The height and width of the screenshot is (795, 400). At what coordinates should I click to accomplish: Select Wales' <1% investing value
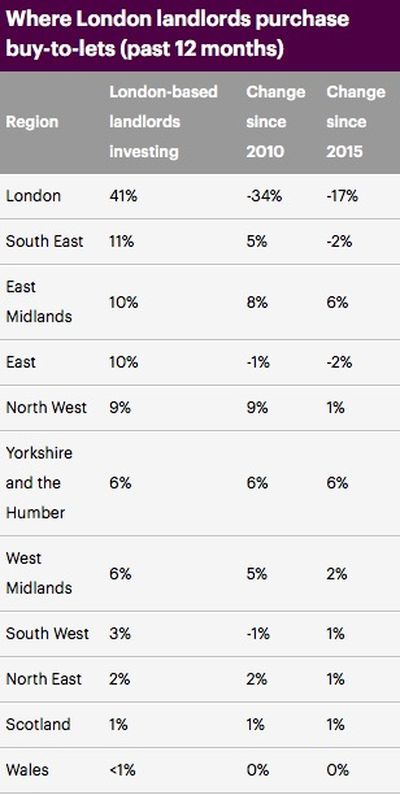point(123,770)
